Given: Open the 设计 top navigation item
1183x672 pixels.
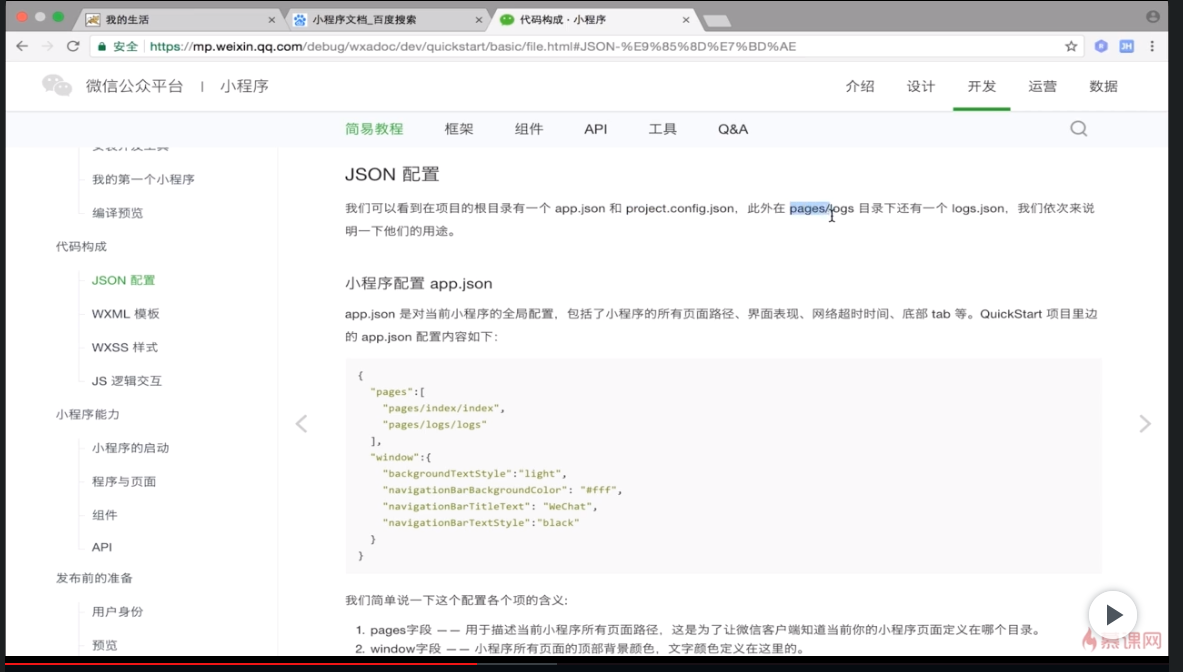Looking at the screenshot, I should (920, 86).
